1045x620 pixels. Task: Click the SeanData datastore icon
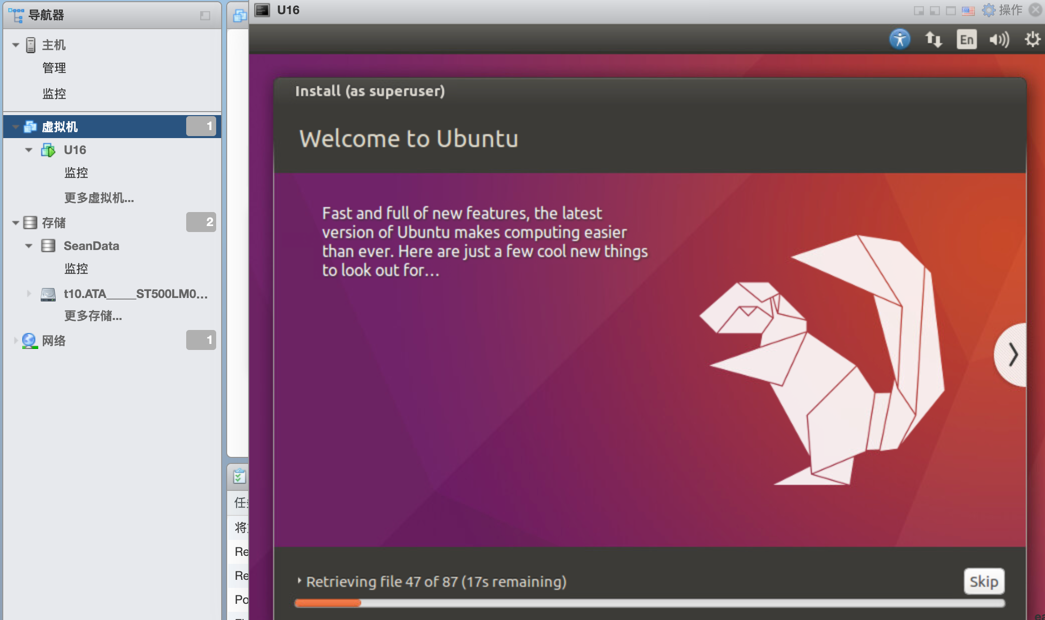48,246
